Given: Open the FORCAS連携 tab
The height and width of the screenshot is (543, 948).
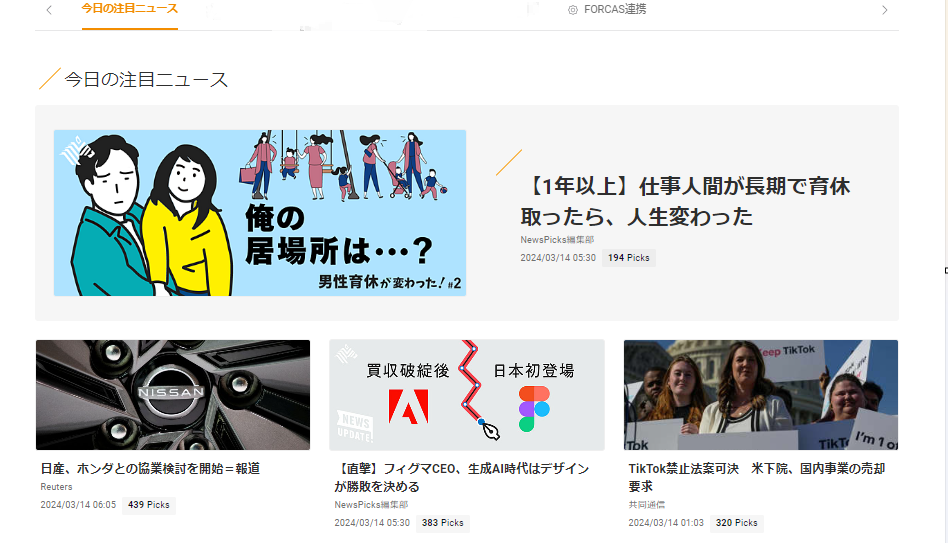Looking at the screenshot, I should point(607,9).
